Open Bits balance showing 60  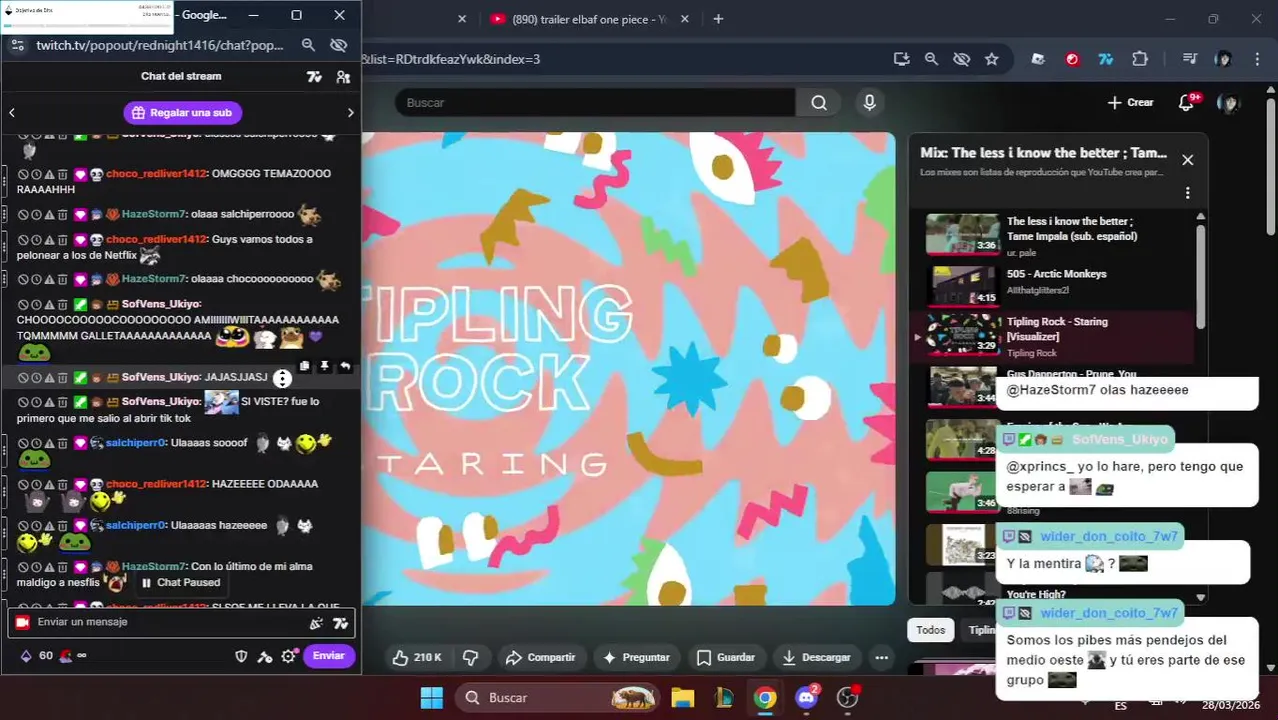click(37, 656)
